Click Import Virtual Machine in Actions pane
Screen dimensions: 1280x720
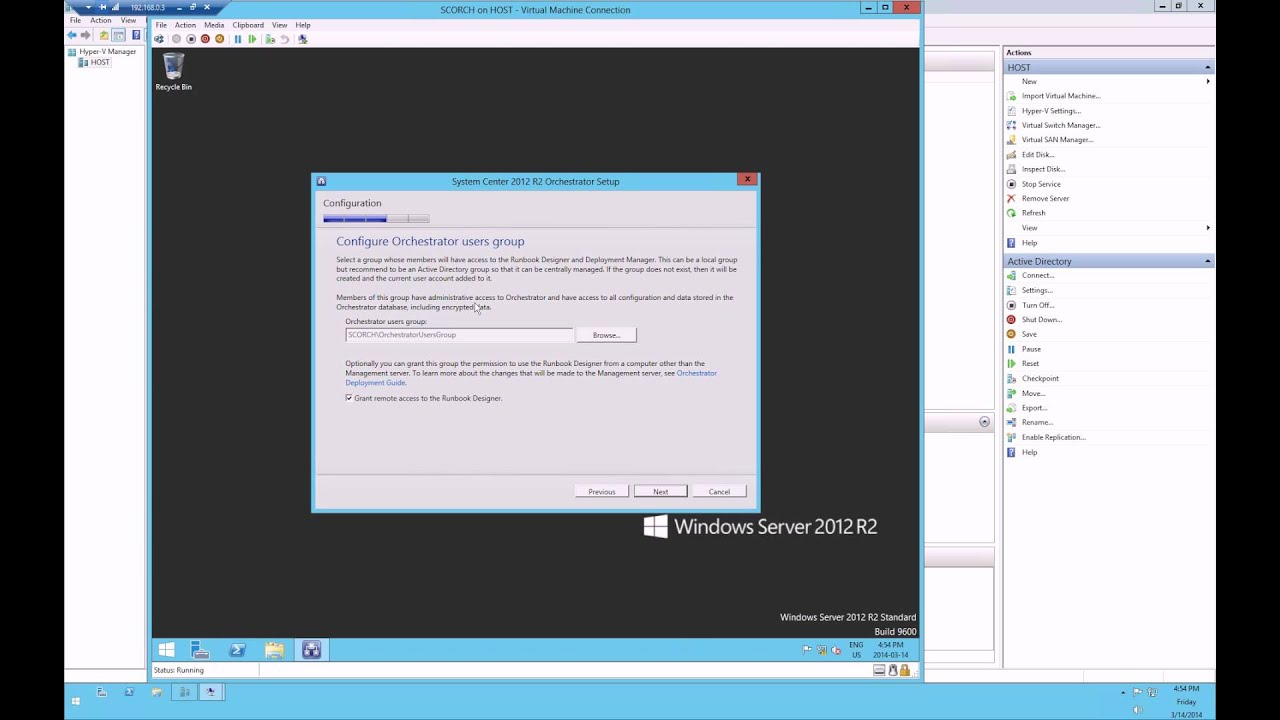click(1061, 96)
